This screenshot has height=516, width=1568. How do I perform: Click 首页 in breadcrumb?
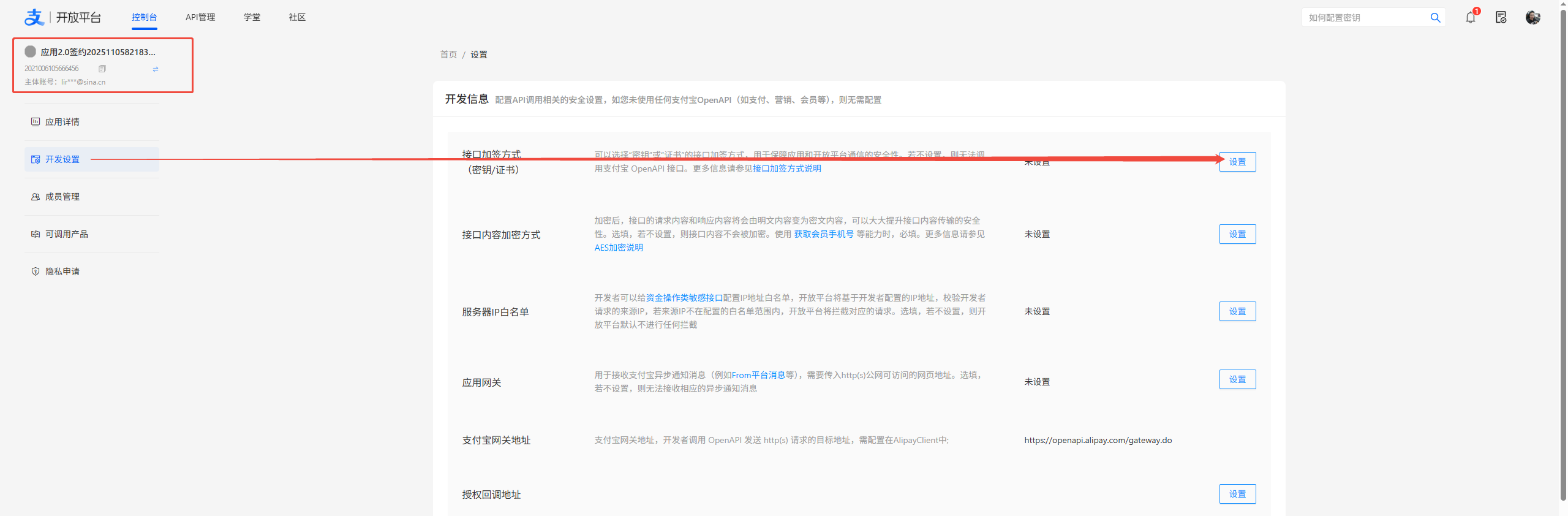pyautogui.click(x=448, y=55)
